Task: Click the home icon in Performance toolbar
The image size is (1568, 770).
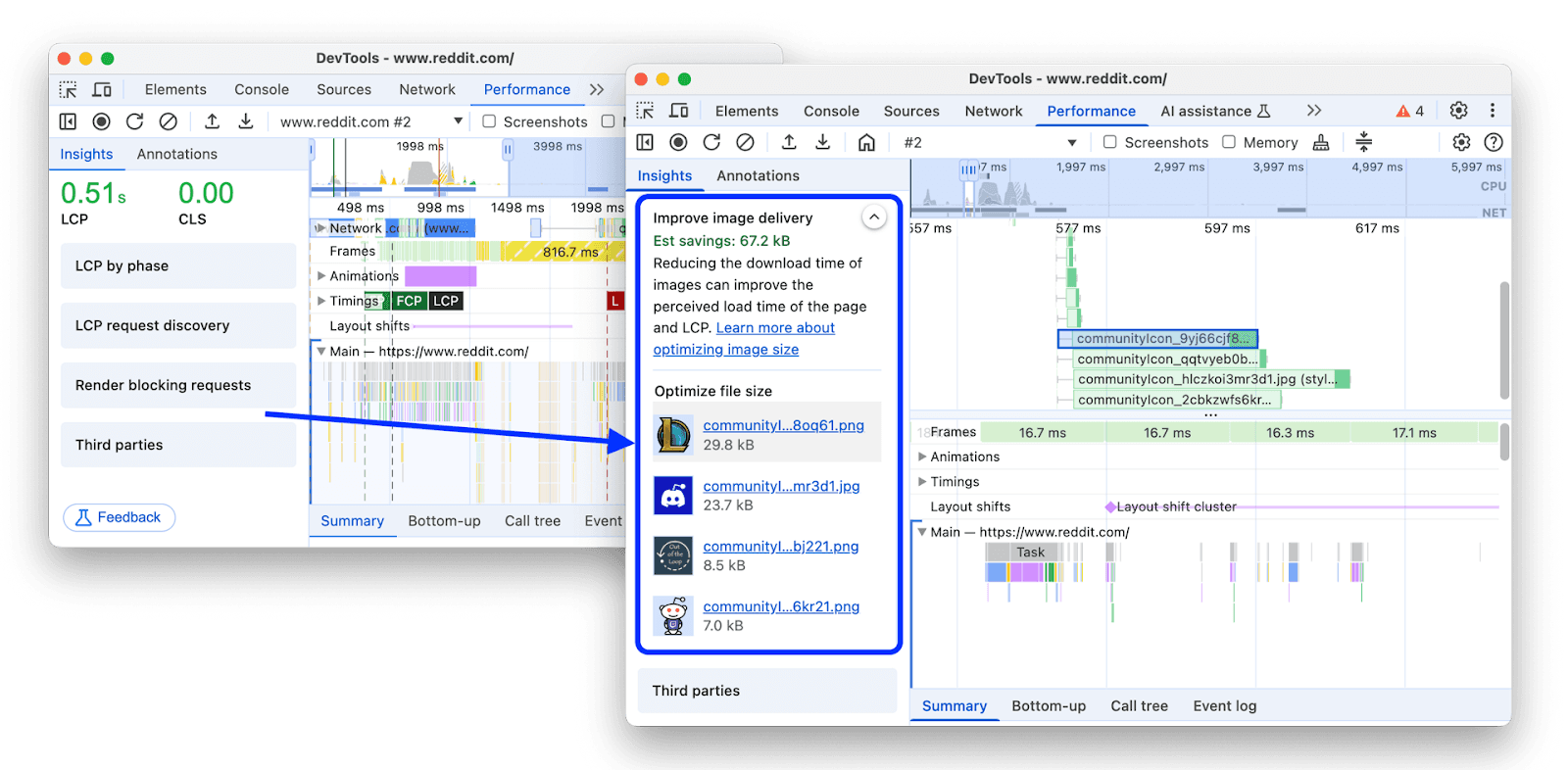Action: coord(866,142)
